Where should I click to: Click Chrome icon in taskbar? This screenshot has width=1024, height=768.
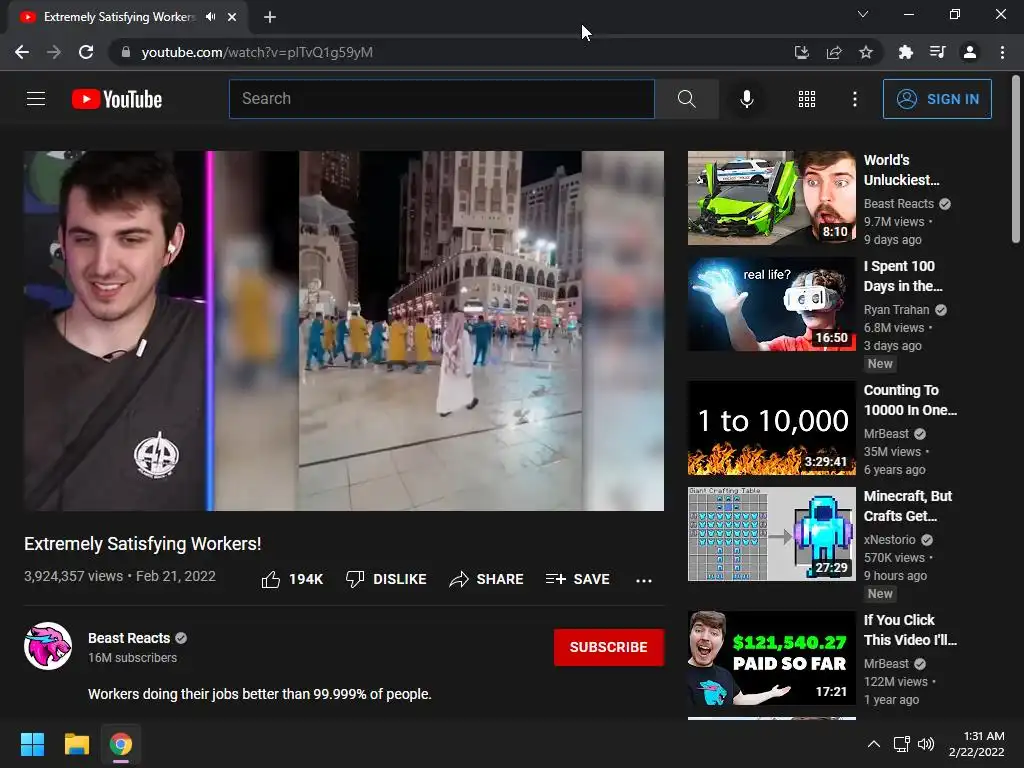121,744
